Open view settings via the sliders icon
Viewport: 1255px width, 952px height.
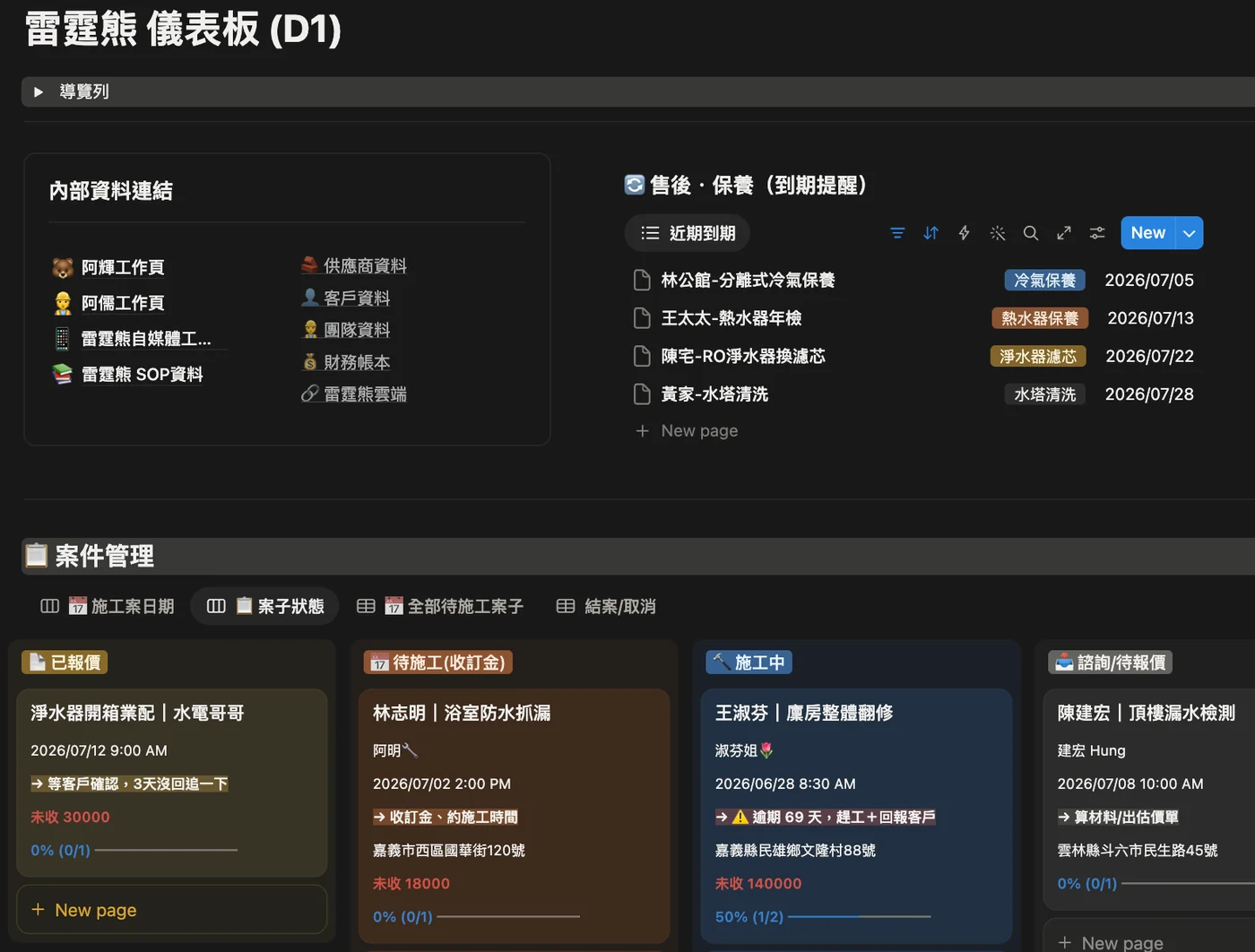coord(1097,233)
